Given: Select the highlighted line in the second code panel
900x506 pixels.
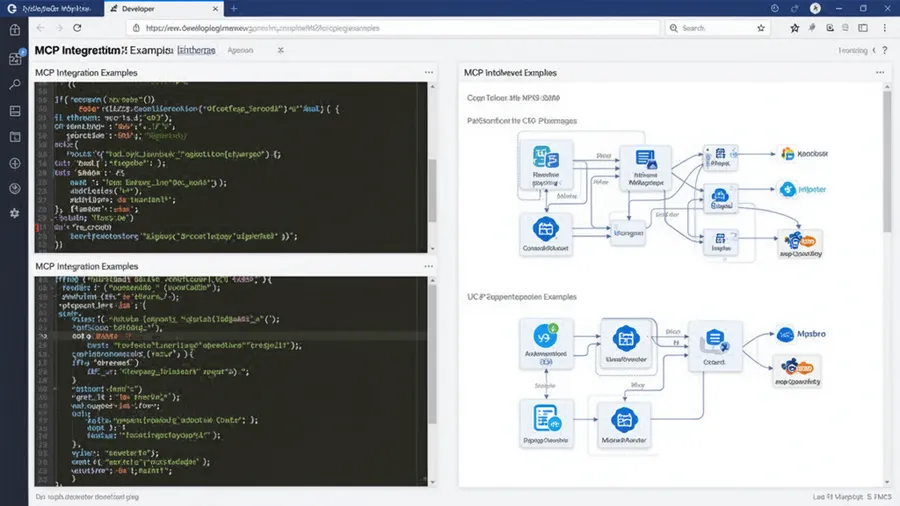Looking at the screenshot, I should click(231, 336).
